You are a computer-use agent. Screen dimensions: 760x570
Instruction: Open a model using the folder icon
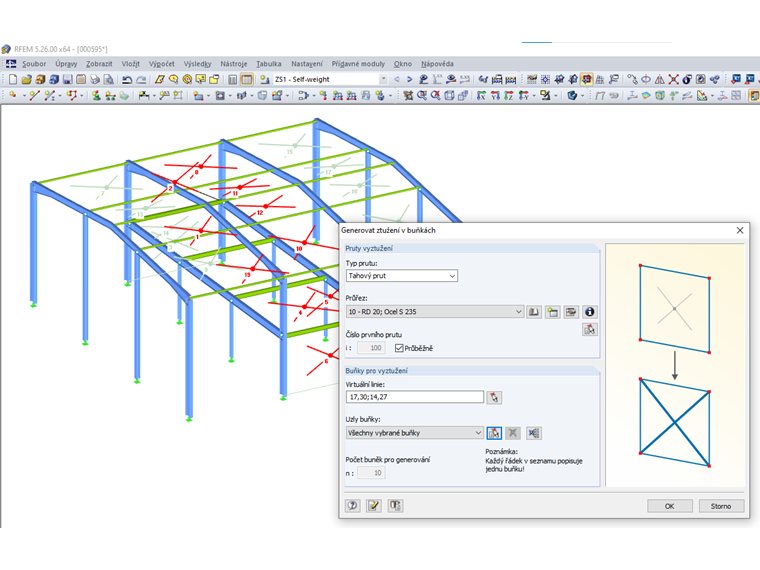click(x=27, y=79)
